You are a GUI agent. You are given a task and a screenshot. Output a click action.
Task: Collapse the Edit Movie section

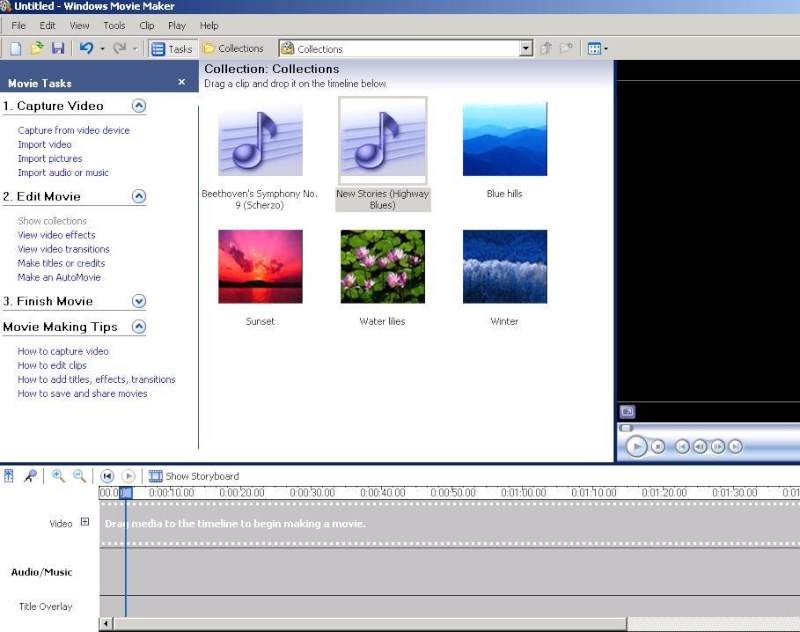coord(139,196)
